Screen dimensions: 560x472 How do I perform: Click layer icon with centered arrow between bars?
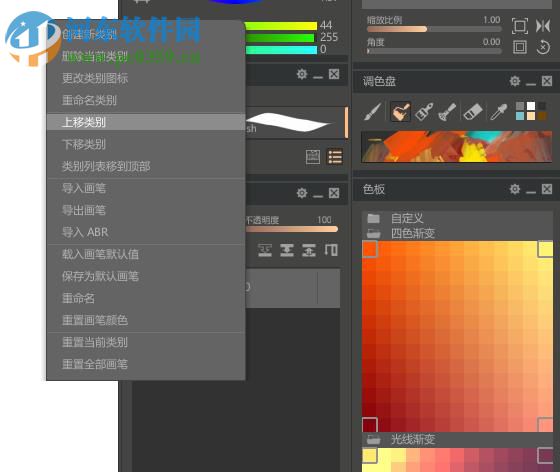tap(287, 250)
